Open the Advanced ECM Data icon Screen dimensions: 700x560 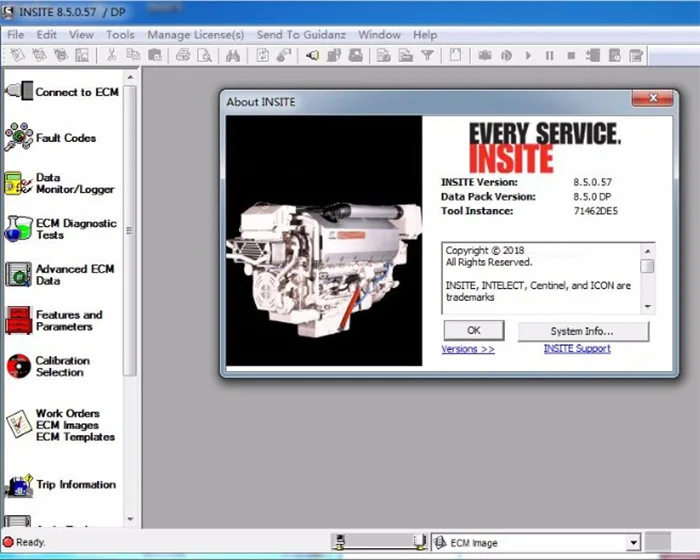(x=19, y=275)
